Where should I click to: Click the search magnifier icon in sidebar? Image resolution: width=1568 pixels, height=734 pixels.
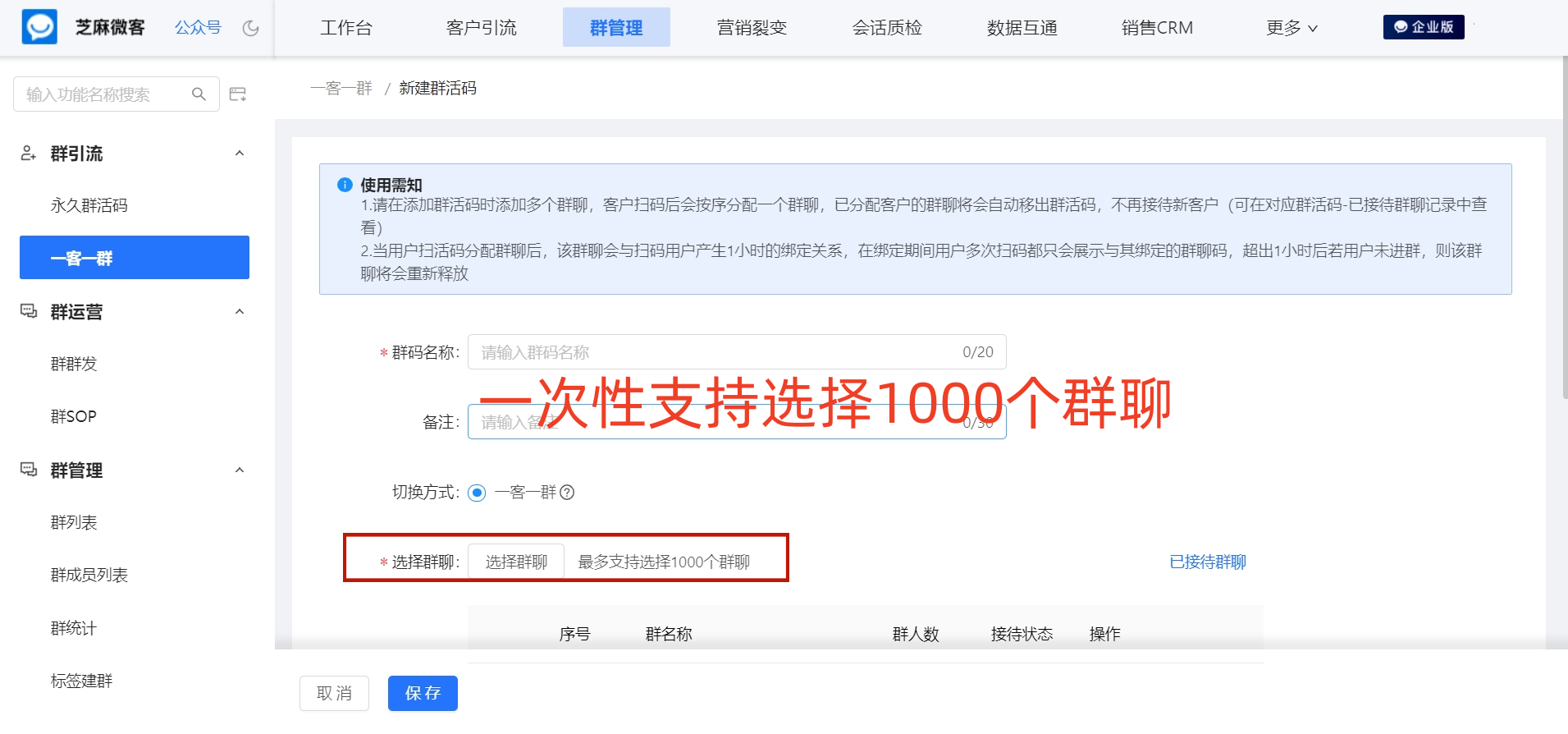[199, 94]
